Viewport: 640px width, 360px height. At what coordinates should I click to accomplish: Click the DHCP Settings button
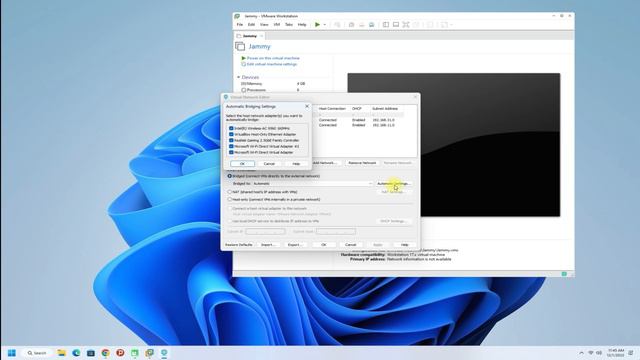(x=394, y=221)
